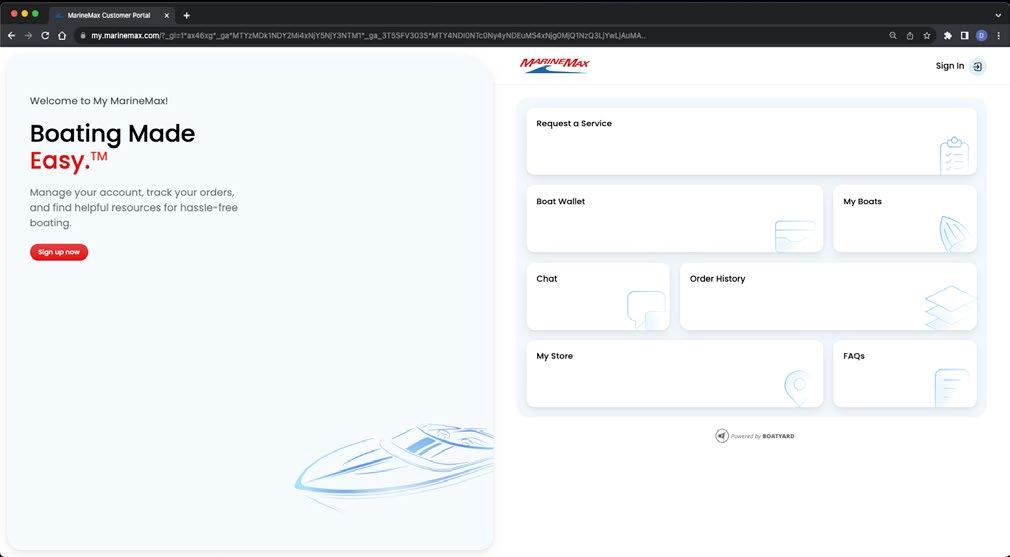The image size is (1010, 557).
Task: Open the Order History card
Action: [828, 296]
